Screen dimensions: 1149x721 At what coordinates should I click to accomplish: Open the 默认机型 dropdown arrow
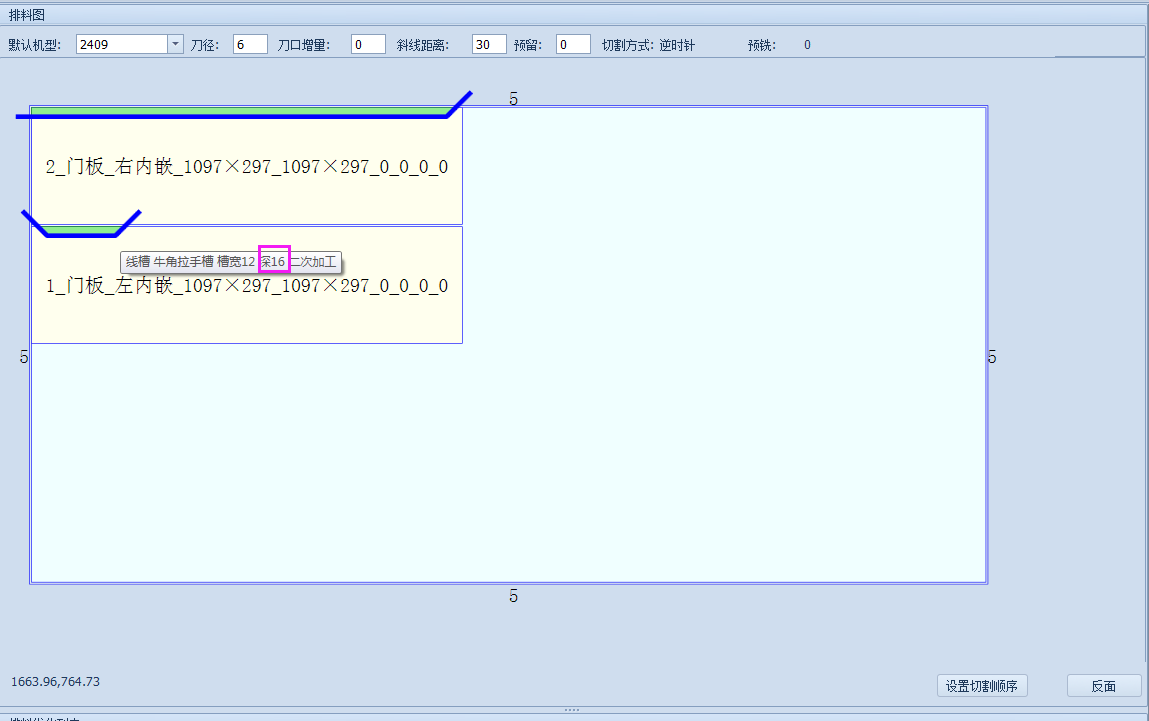point(175,45)
